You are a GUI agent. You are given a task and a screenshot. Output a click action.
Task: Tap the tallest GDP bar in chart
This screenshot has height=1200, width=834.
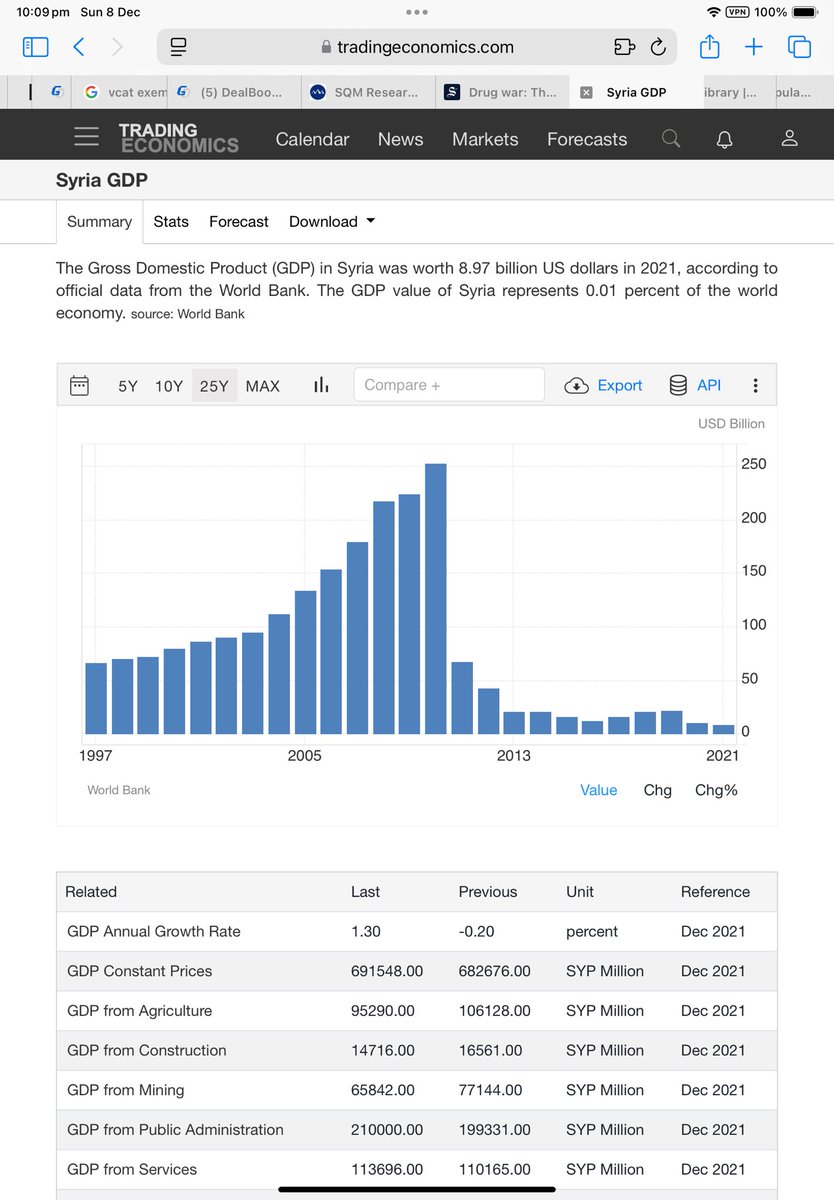[x=436, y=599]
